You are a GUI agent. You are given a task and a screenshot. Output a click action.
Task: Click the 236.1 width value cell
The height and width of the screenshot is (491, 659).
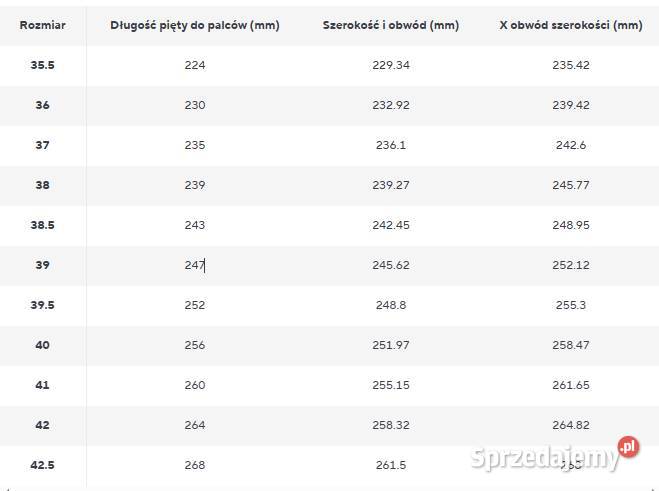coord(390,145)
